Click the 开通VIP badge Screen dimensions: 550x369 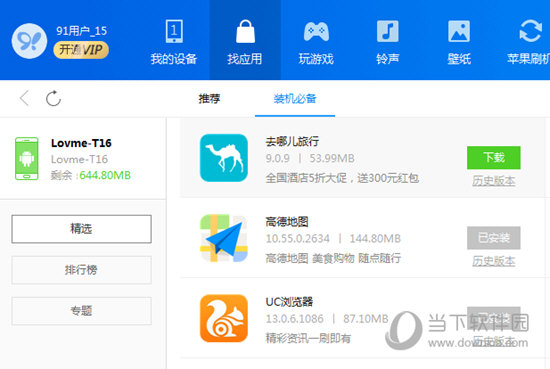pyautogui.click(x=81, y=50)
